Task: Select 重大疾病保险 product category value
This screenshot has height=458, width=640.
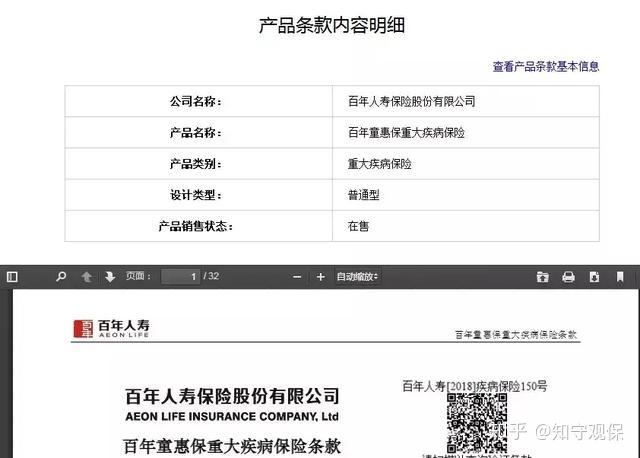Action: pos(379,164)
